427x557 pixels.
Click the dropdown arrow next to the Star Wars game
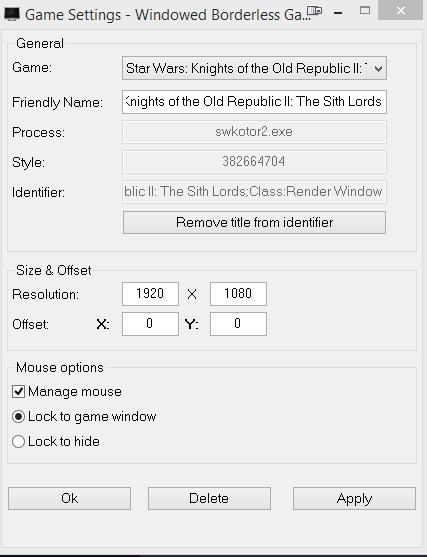pos(379,68)
